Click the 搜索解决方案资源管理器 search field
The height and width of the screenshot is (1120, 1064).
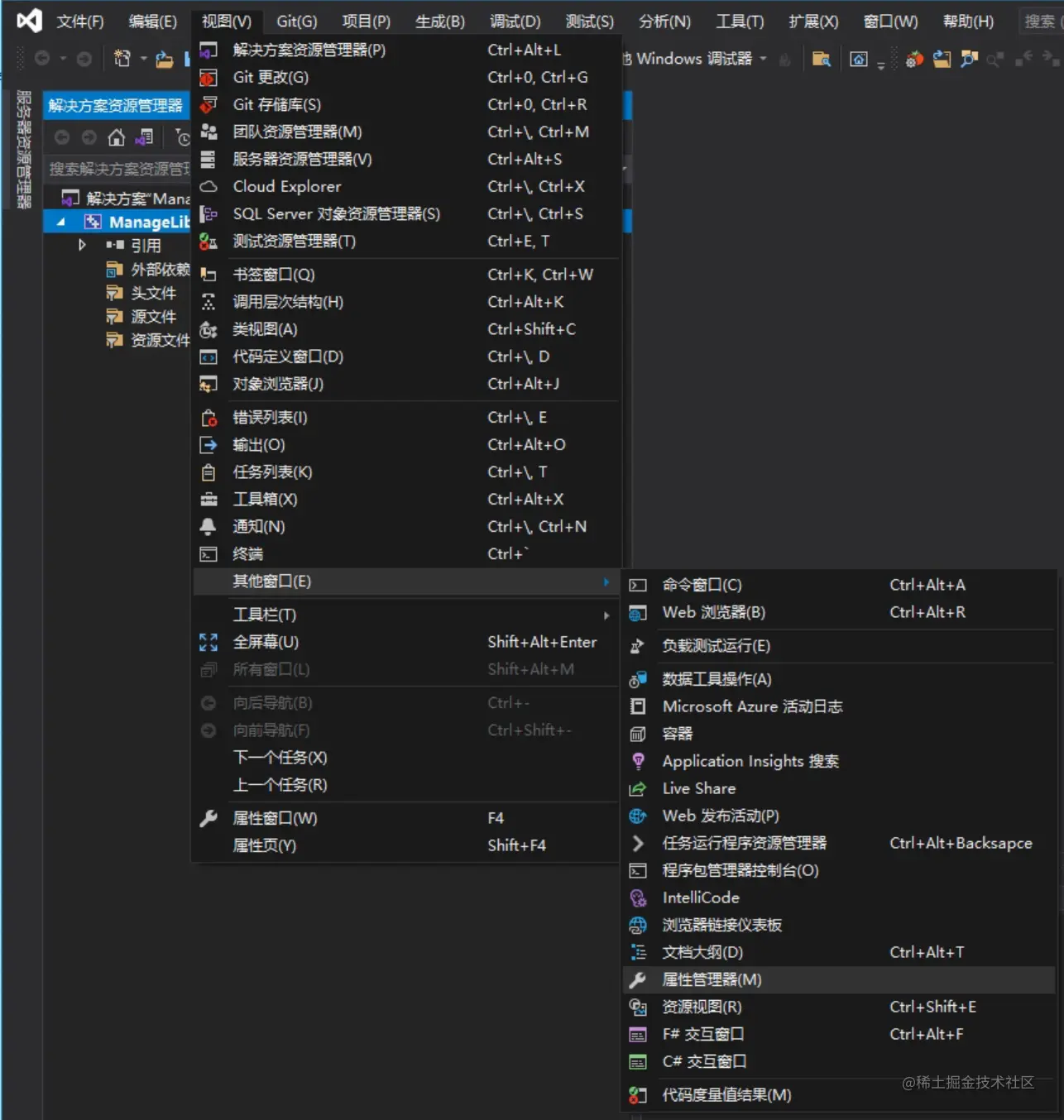(x=117, y=170)
